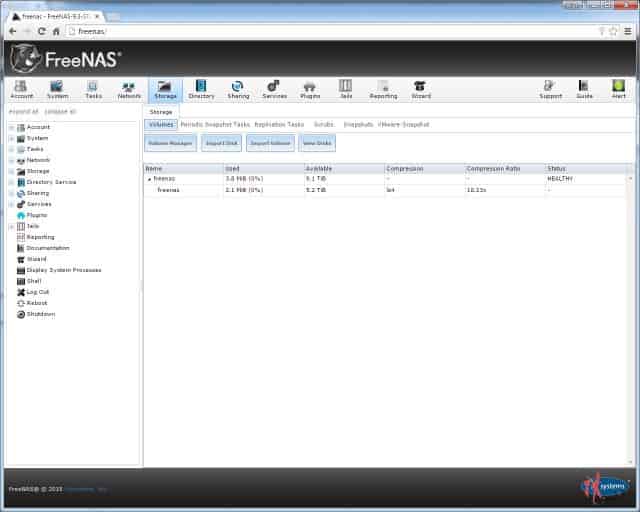Click the Volume Manager button
The height and width of the screenshot is (512, 640).
pyautogui.click(x=169, y=143)
